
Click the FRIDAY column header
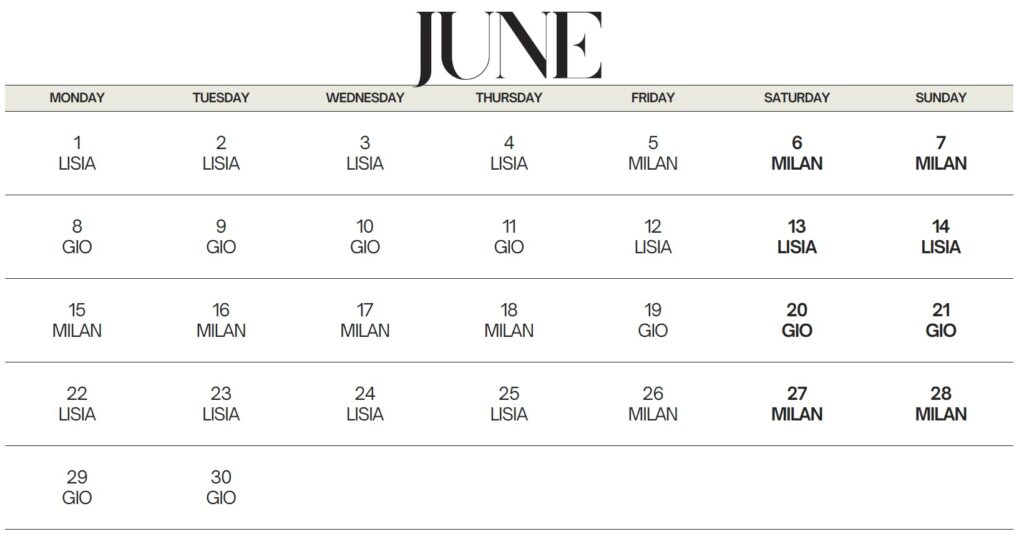[x=653, y=98]
